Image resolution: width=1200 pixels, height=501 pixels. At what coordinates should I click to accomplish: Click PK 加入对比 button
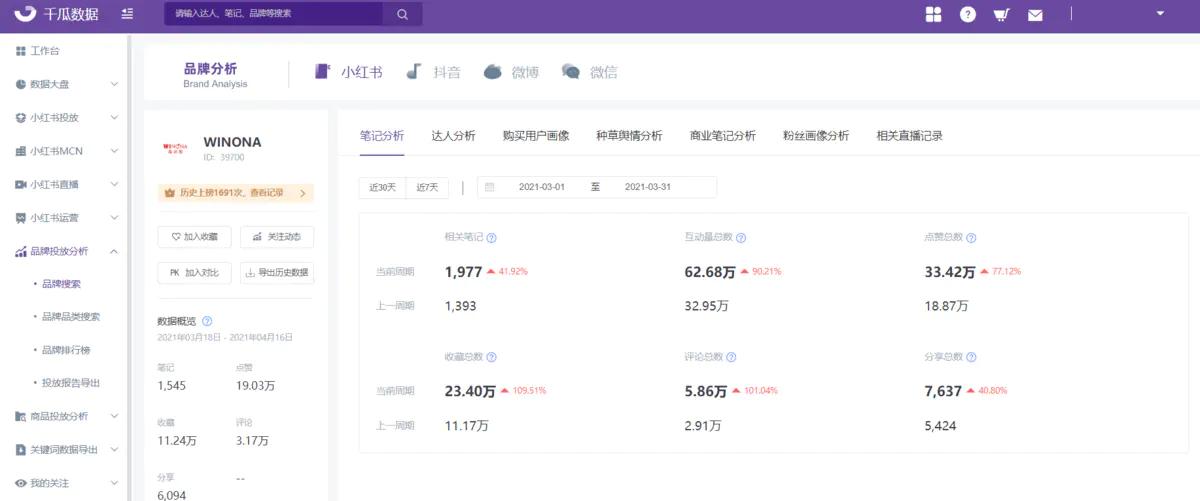[194, 272]
